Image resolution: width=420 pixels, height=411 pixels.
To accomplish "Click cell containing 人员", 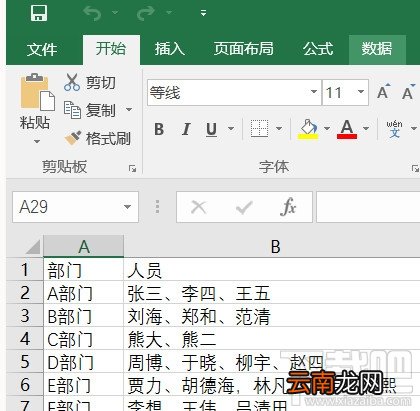I will (272, 270).
